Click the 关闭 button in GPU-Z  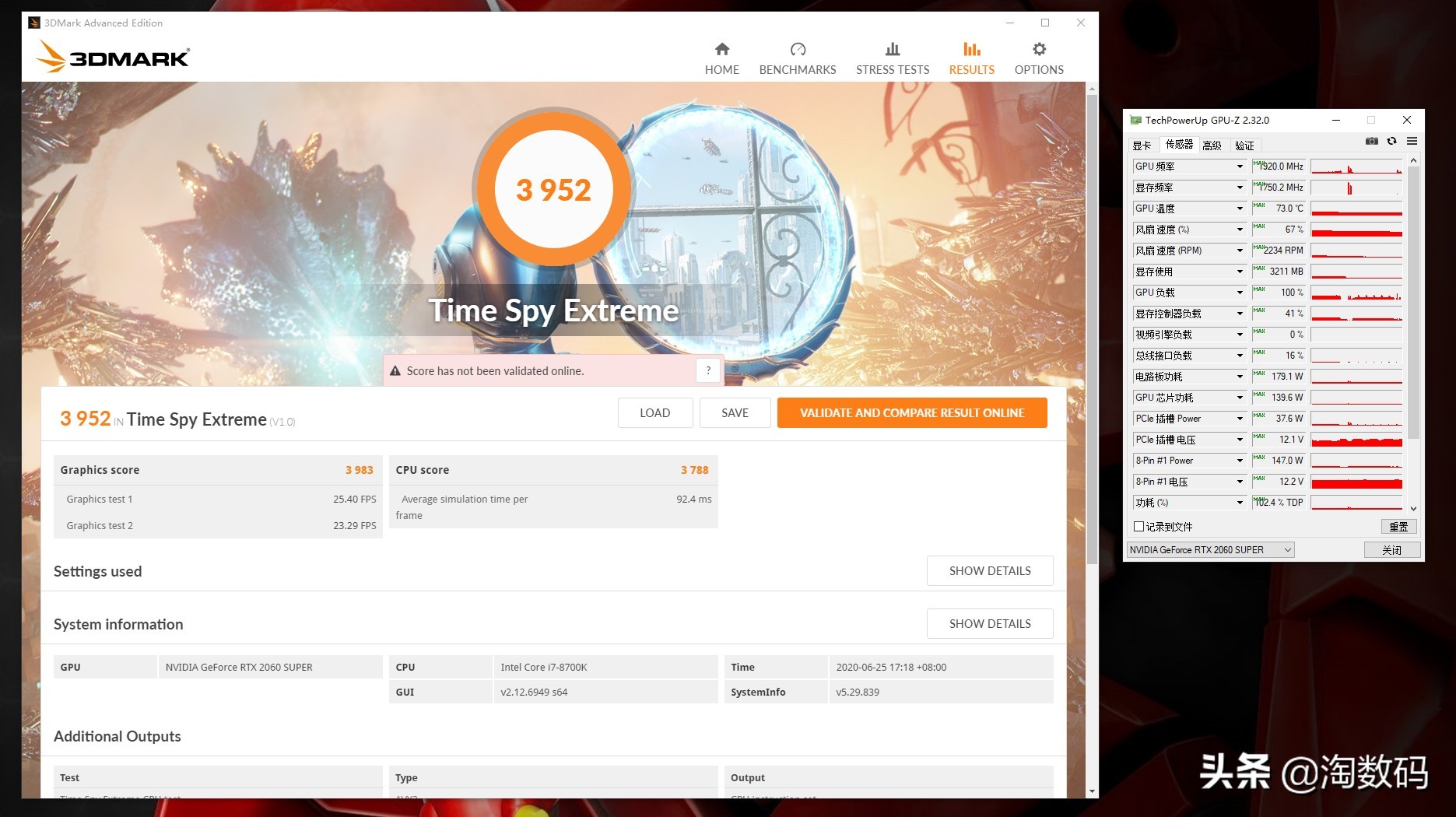point(1392,550)
